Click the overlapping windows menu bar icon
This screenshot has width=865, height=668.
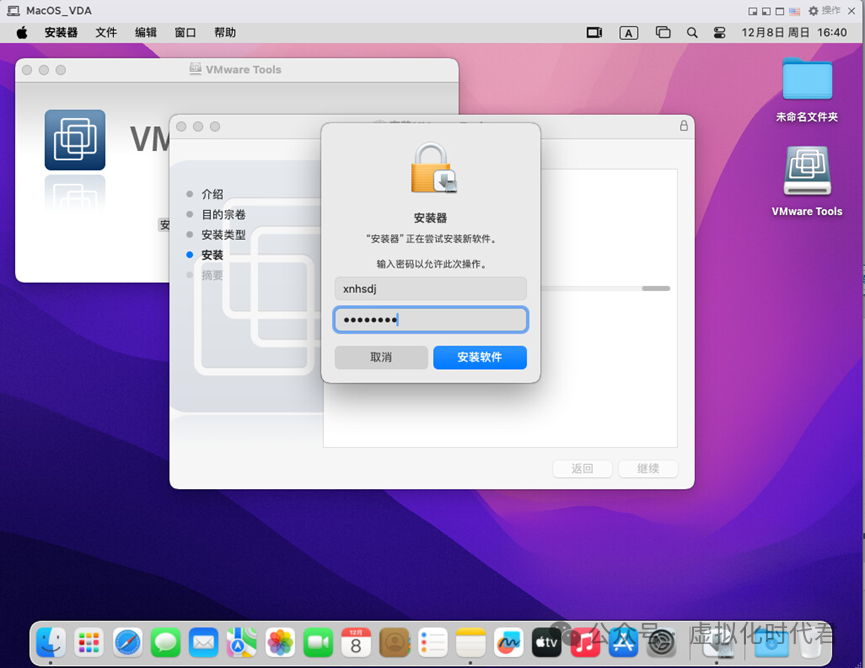(x=663, y=33)
